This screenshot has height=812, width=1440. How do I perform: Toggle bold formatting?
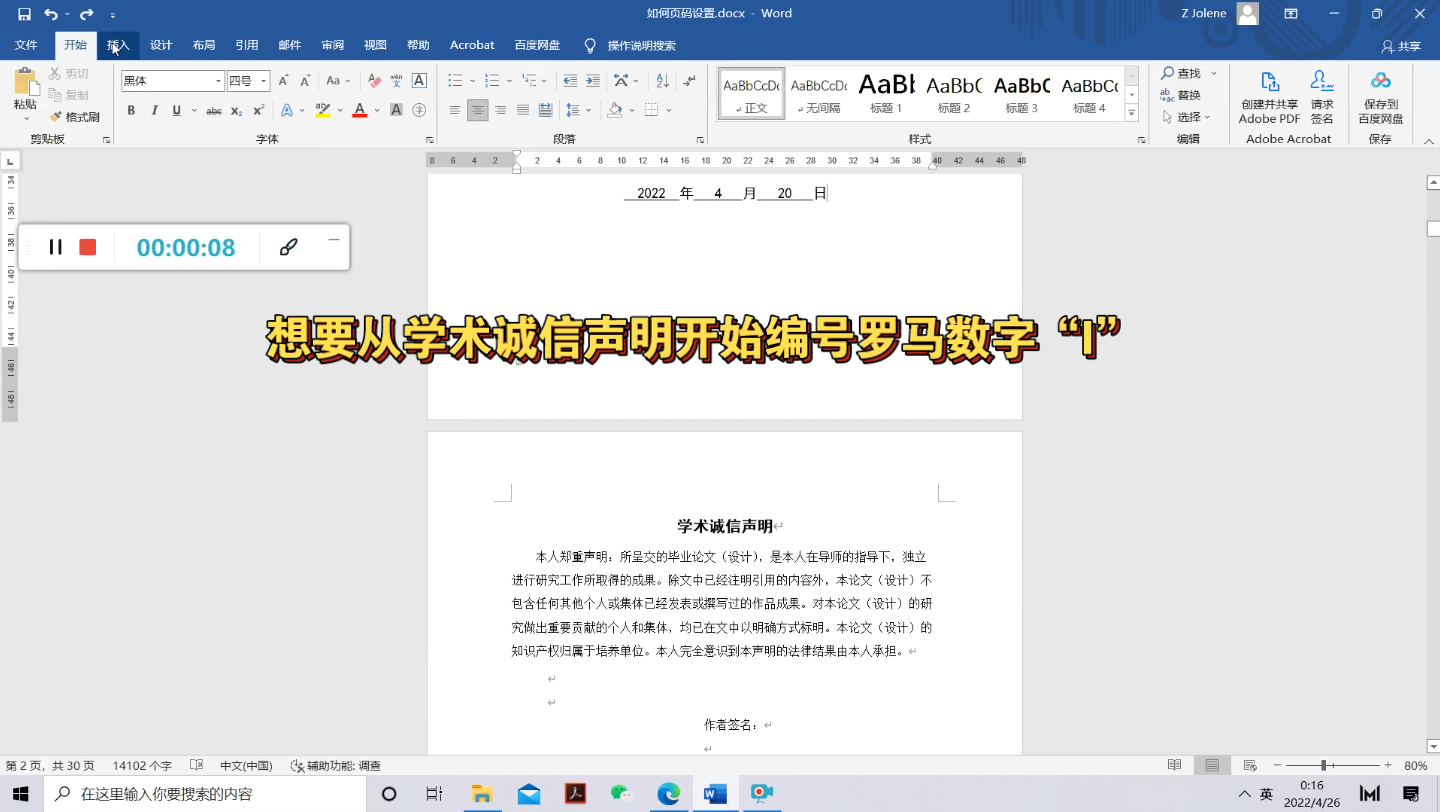131,111
